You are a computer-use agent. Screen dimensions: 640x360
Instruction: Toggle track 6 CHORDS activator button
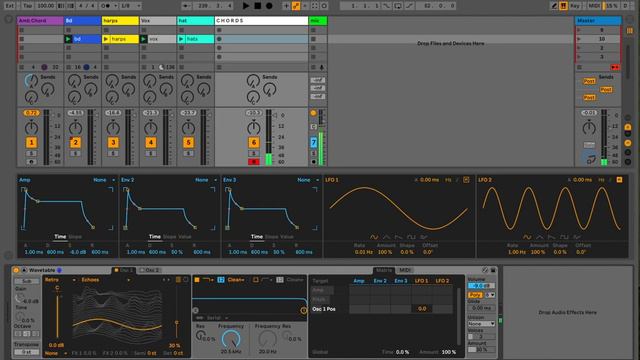(253, 142)
